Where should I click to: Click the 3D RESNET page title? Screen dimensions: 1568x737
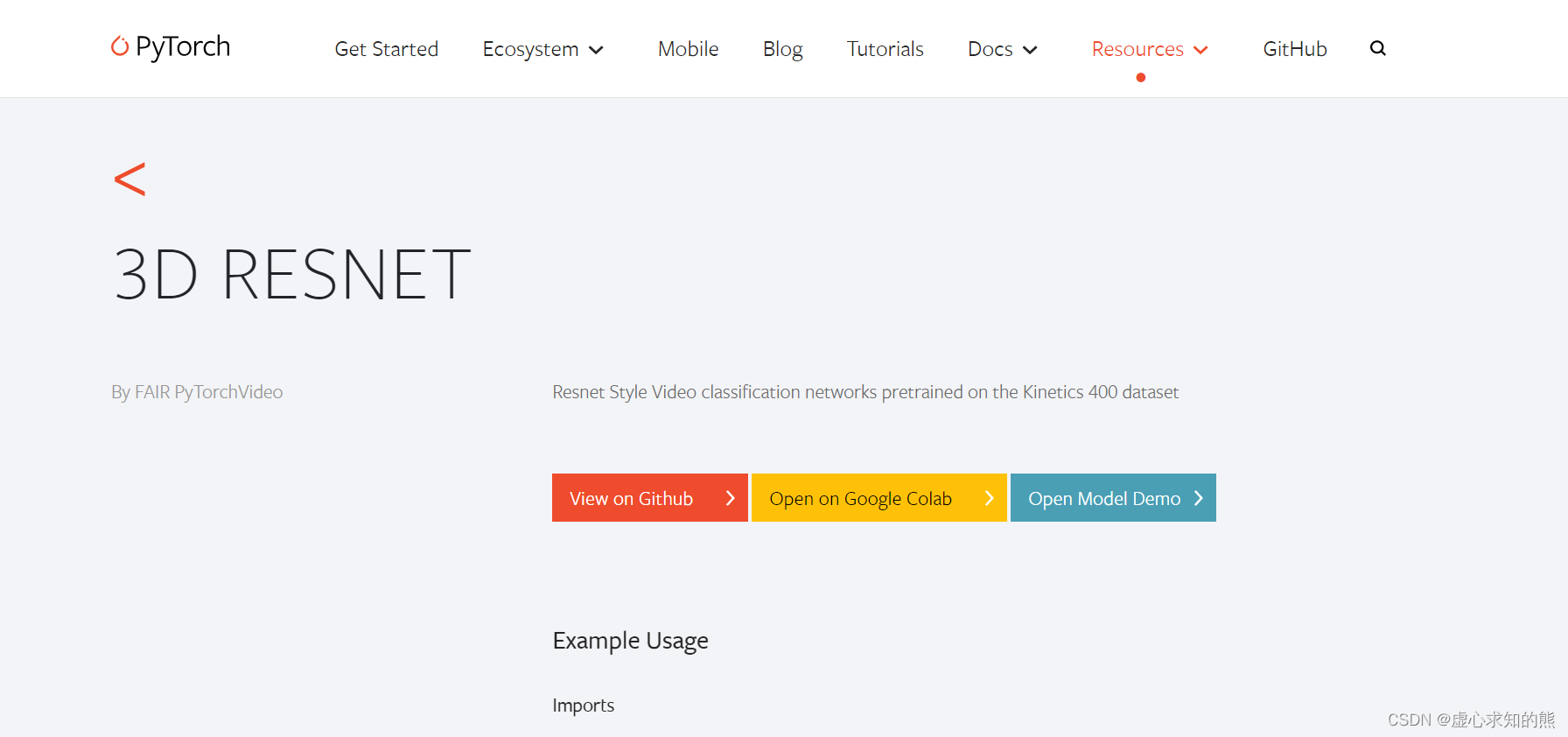coord(292,275)
